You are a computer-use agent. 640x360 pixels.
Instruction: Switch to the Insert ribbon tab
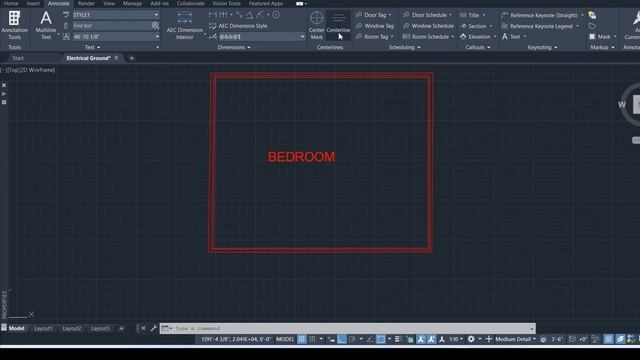[x=33, y=3]
